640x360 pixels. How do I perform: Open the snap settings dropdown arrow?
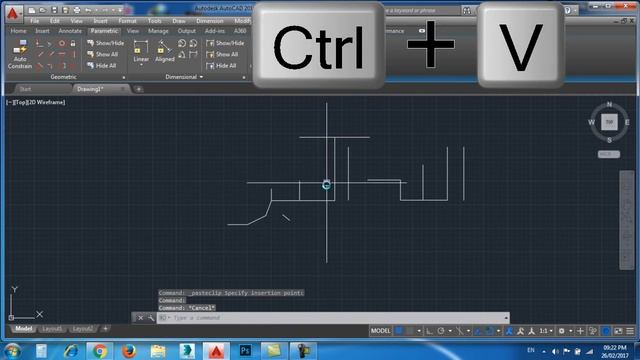[419, 331]
